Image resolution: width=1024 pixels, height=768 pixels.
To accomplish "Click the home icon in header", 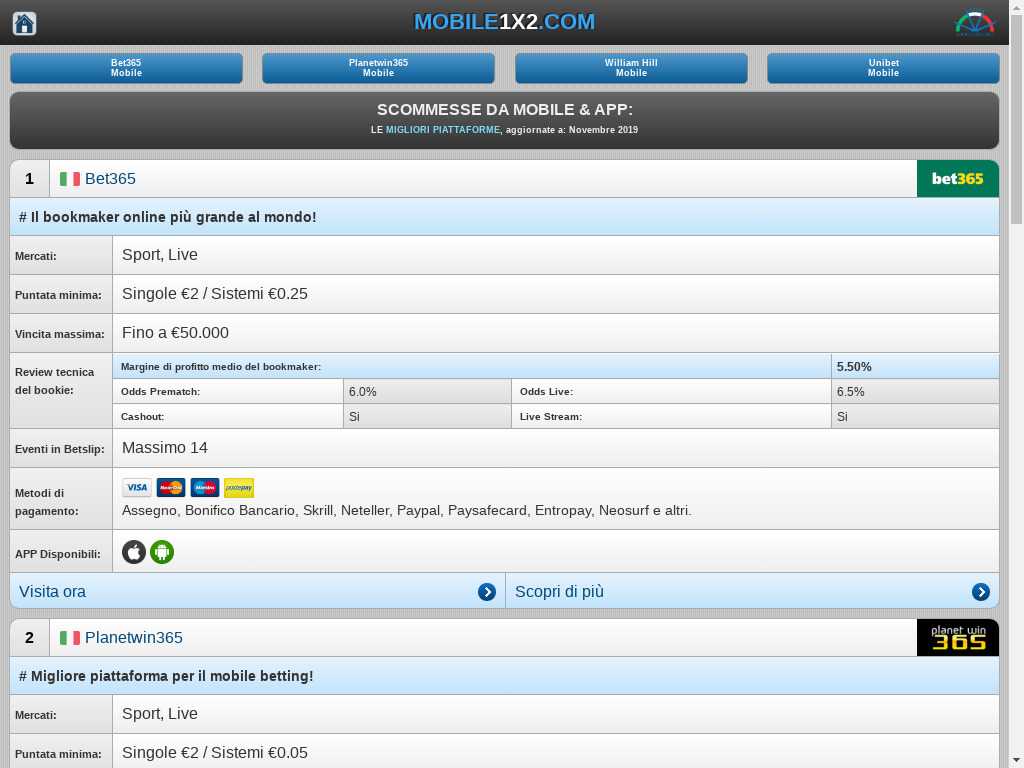I will tap(24, 23).
